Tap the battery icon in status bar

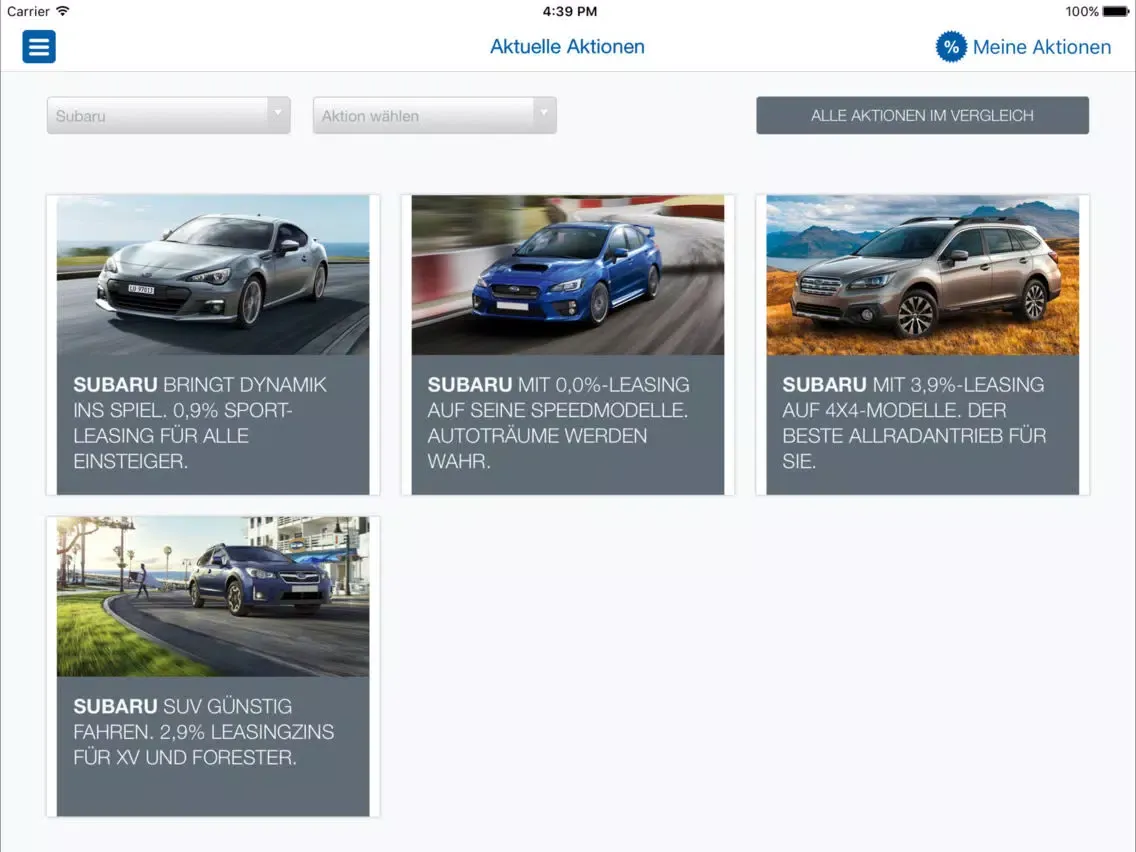point(1116,12)
